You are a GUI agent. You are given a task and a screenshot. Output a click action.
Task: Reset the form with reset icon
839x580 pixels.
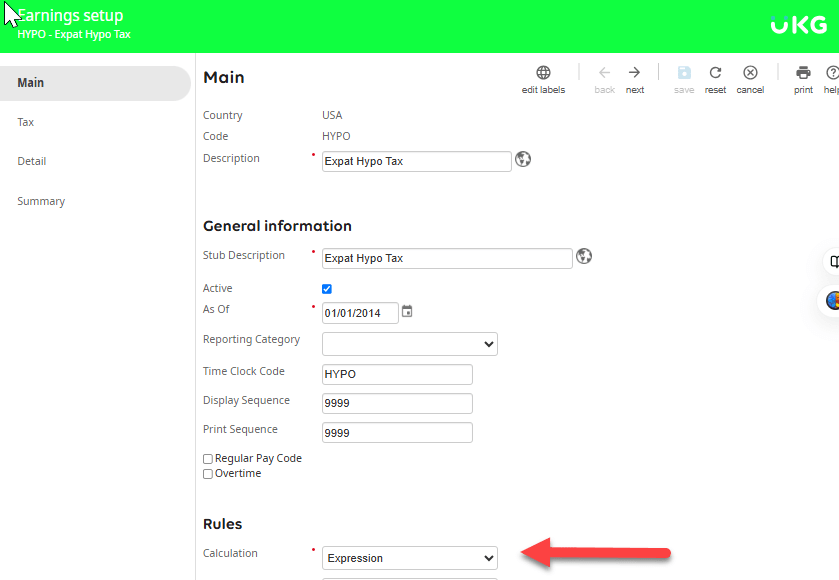point(715,72)
